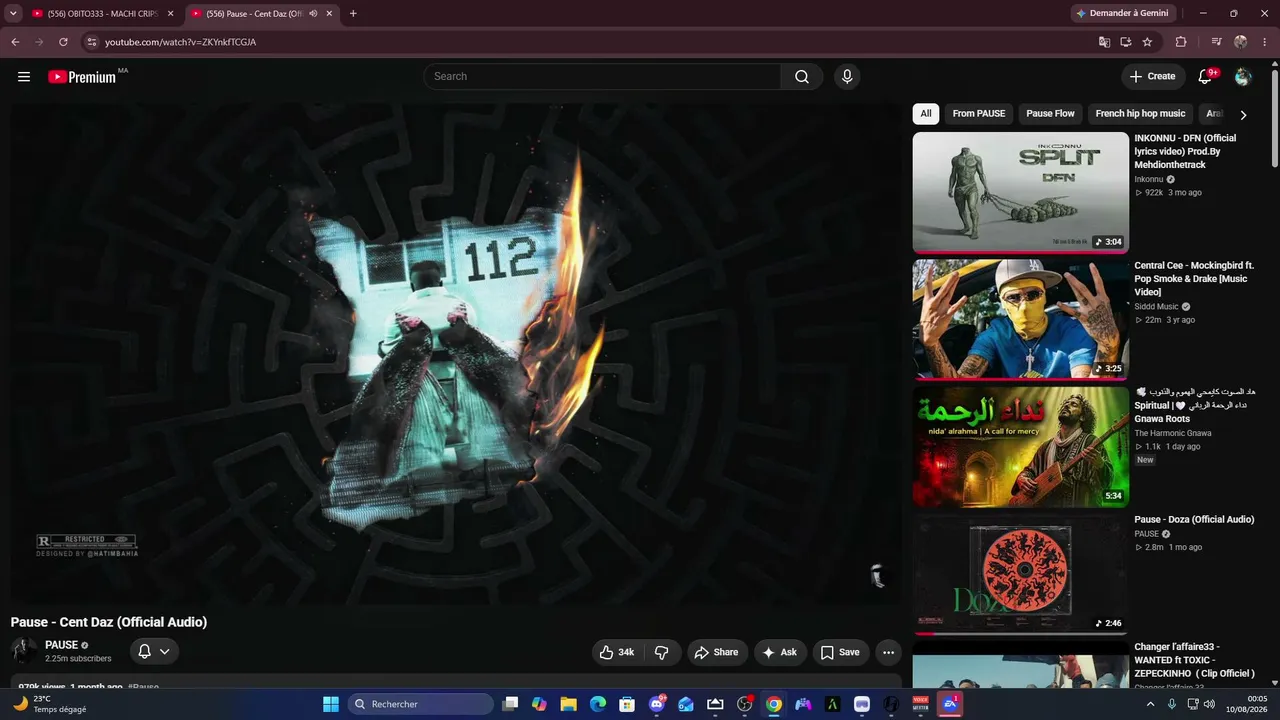Open new browser tab
The width and height of the screenshot is (1280, 720).
coord(353,13)
